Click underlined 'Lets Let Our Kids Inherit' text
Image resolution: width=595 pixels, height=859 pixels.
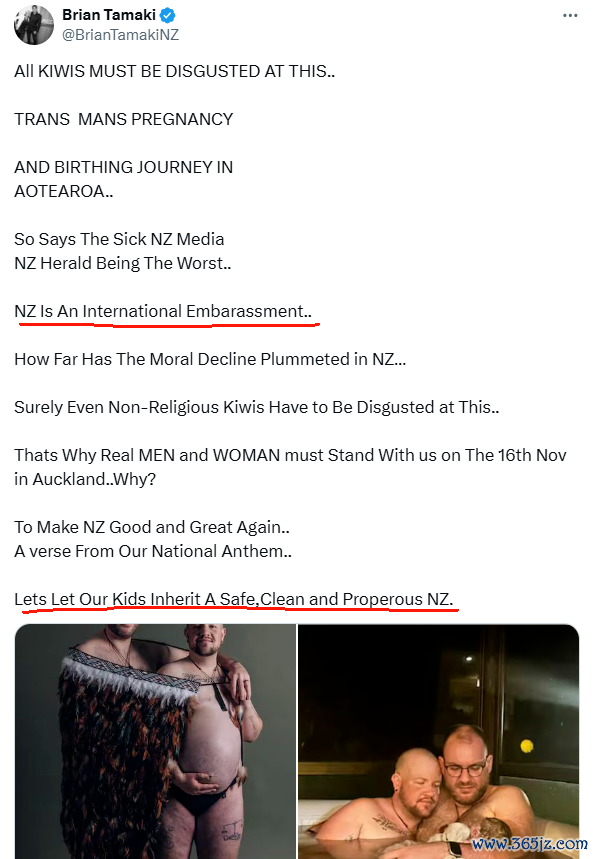coord(234,599)
